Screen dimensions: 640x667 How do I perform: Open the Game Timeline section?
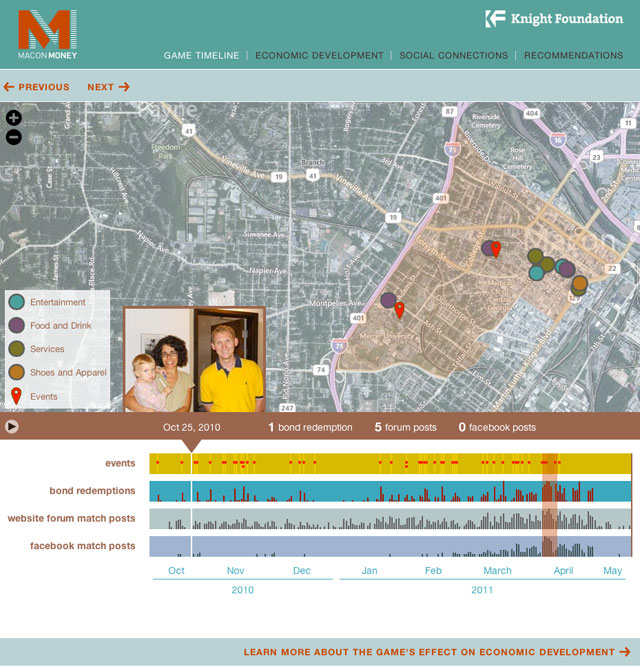point(201,55)
